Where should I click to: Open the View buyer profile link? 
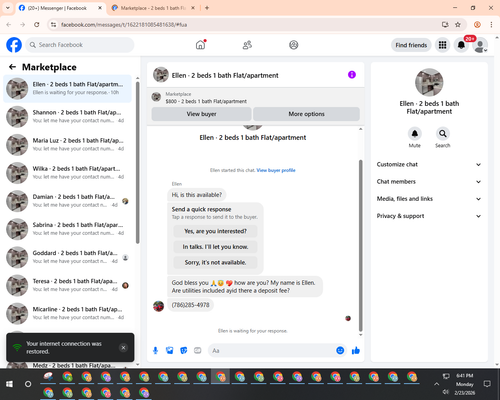point(276,170)
